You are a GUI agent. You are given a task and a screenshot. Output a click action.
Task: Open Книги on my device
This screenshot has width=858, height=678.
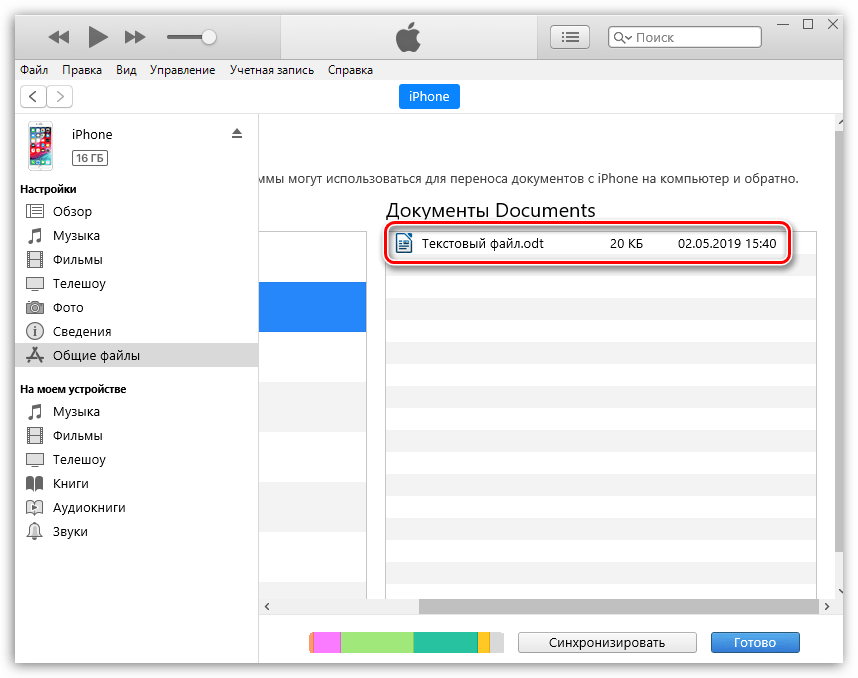click(70, 483)
